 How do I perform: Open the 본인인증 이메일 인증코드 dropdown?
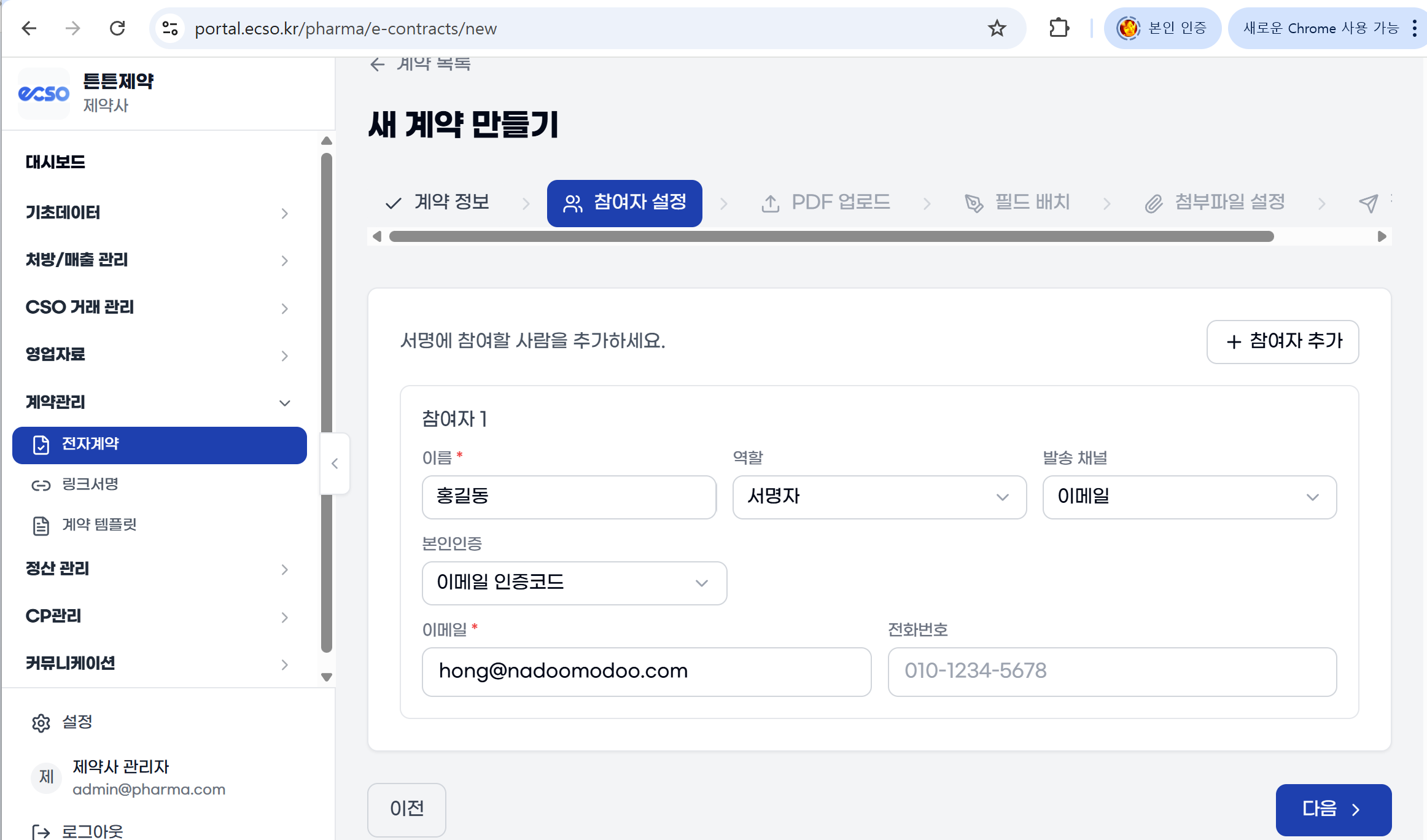(574, 583)
